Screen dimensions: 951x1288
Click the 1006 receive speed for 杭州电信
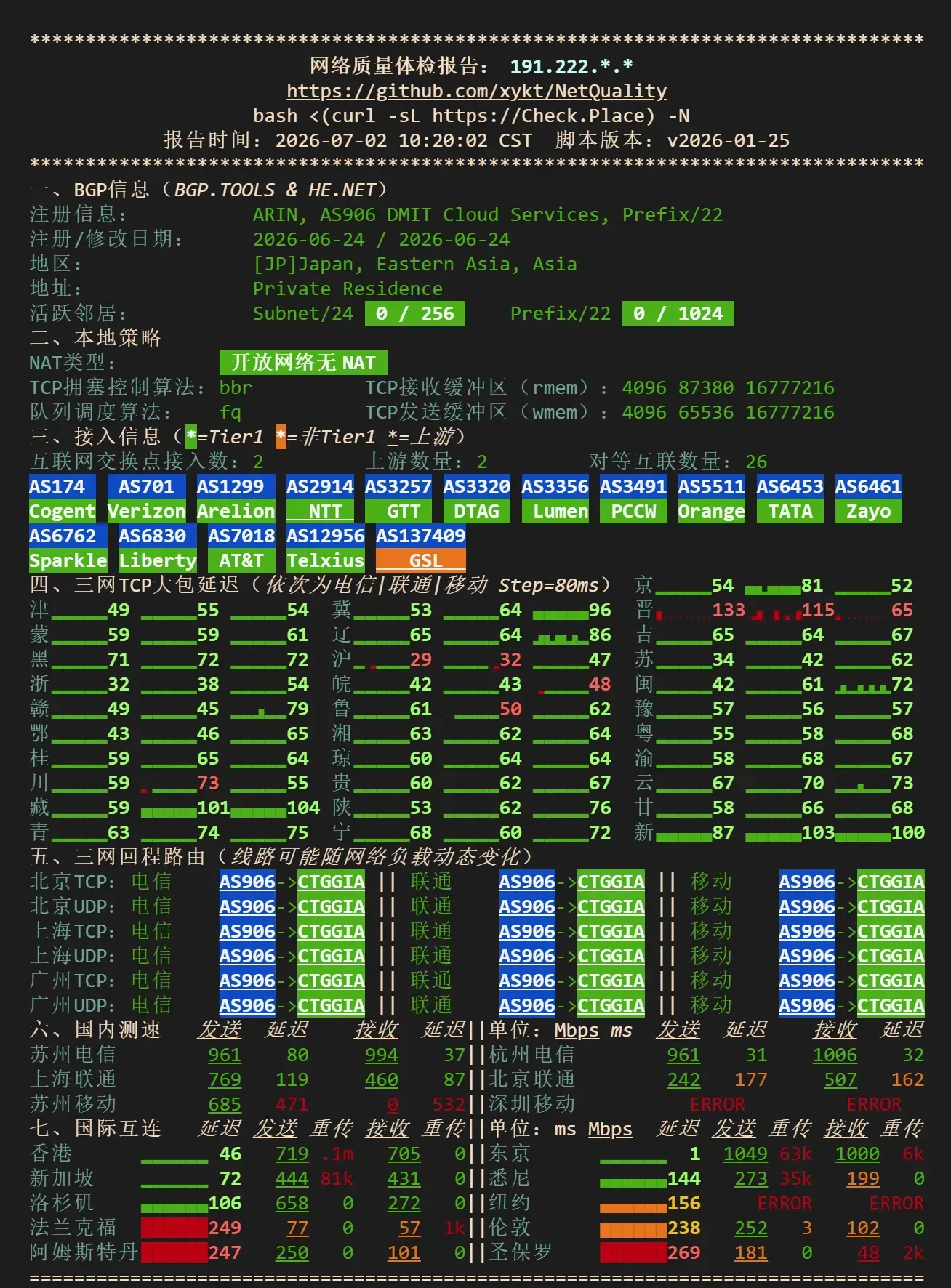(x=835, y=1055)
